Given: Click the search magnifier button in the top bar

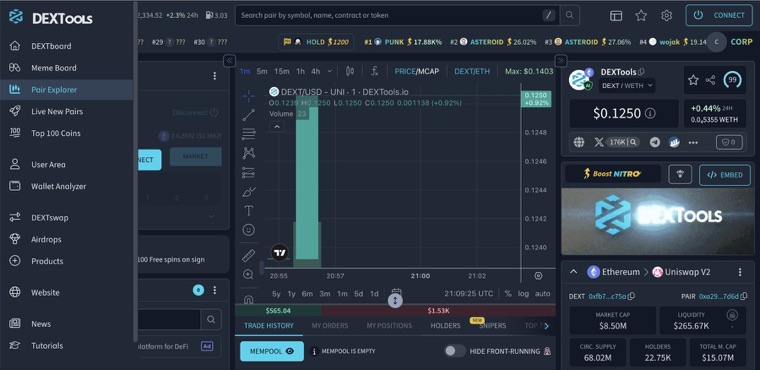Looking at the screenshot, I should [570, 16].
